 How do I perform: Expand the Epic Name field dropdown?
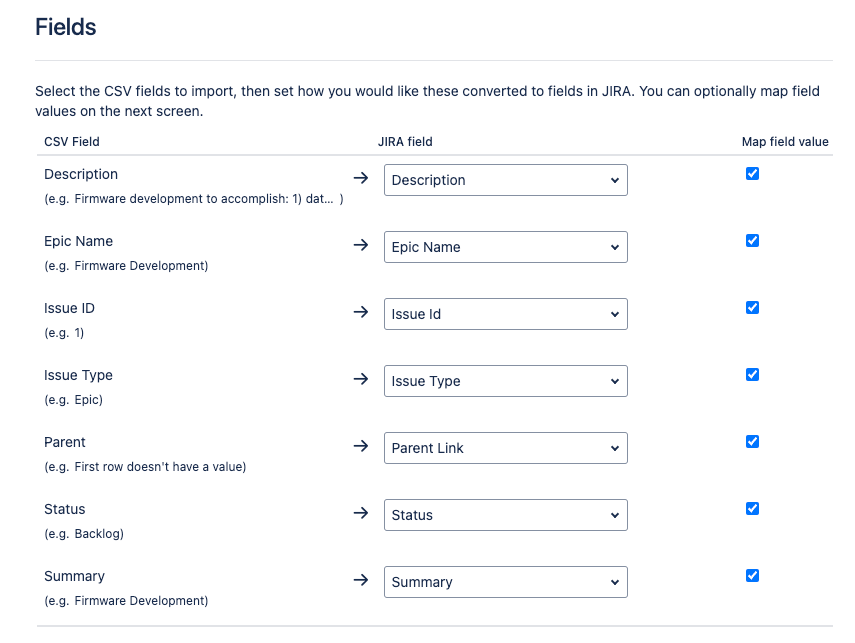505,247
